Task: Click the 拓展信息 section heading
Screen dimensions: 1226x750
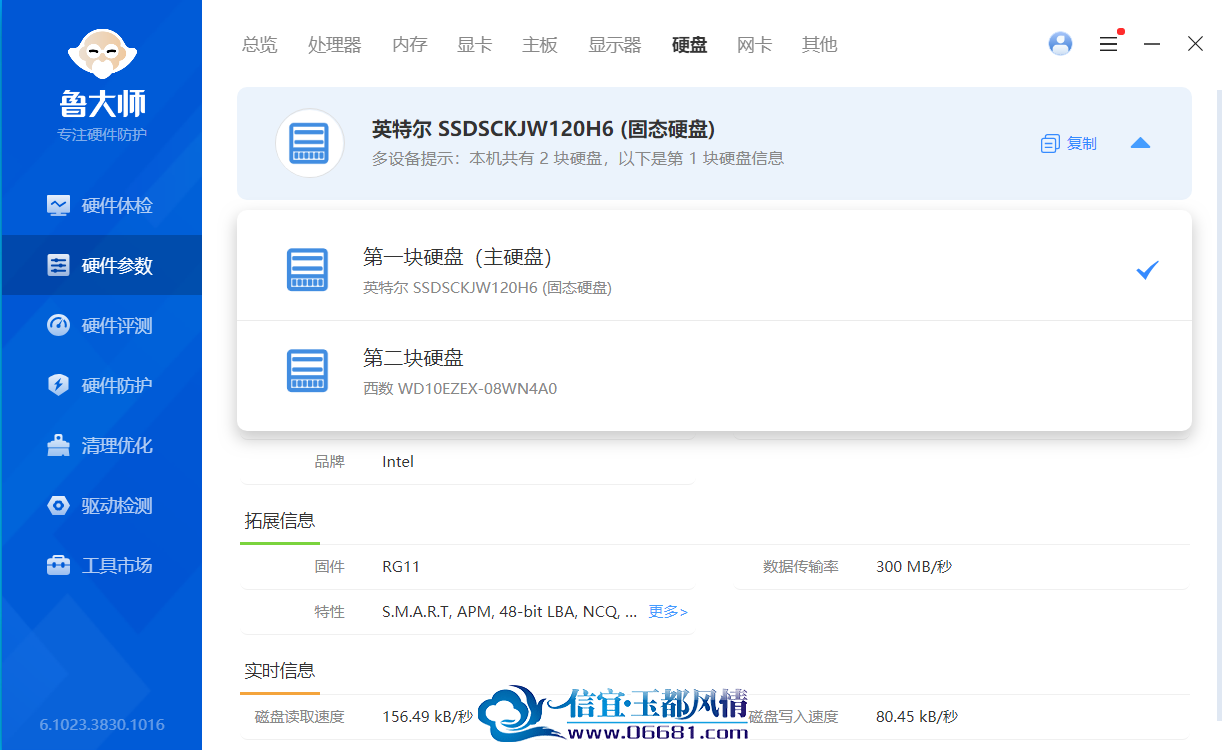Action: pyautogui.click(x=280, y=521)
